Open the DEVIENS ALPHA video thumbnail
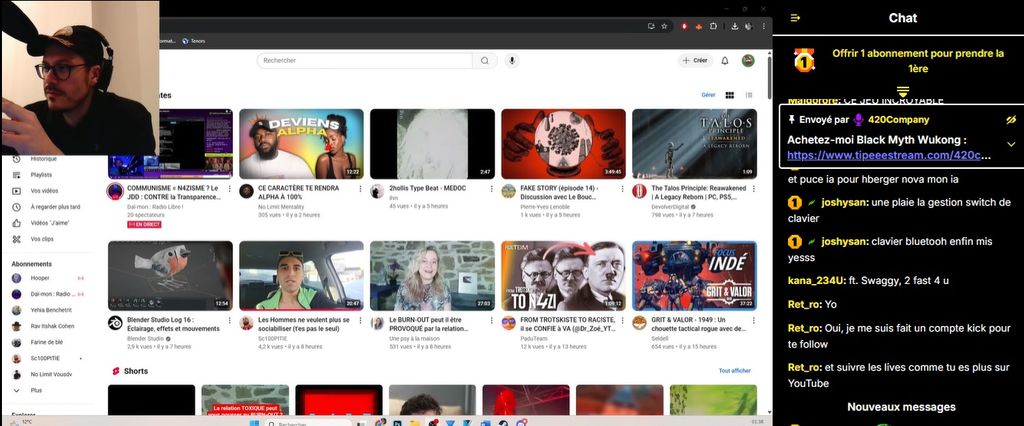 [x=301, y=144]
